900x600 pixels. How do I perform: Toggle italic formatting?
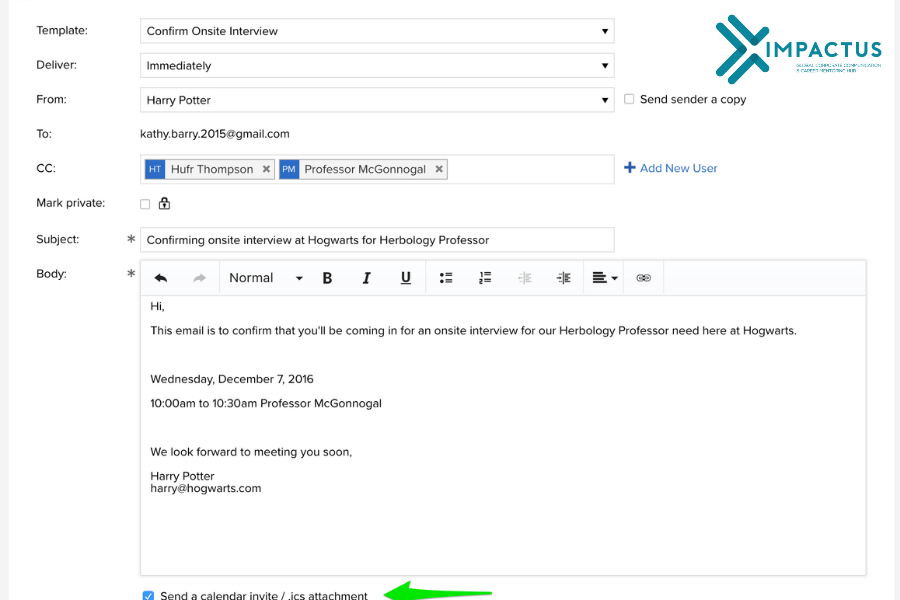pos(366,278)
